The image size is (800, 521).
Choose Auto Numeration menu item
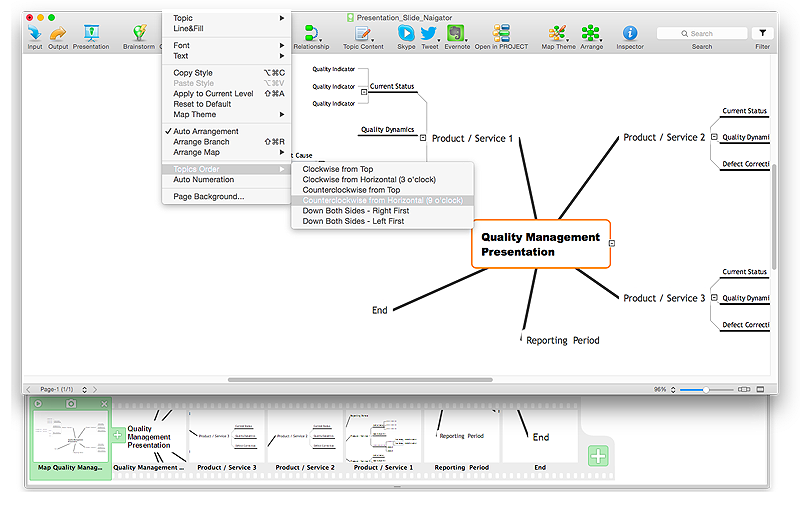(227, 179)
